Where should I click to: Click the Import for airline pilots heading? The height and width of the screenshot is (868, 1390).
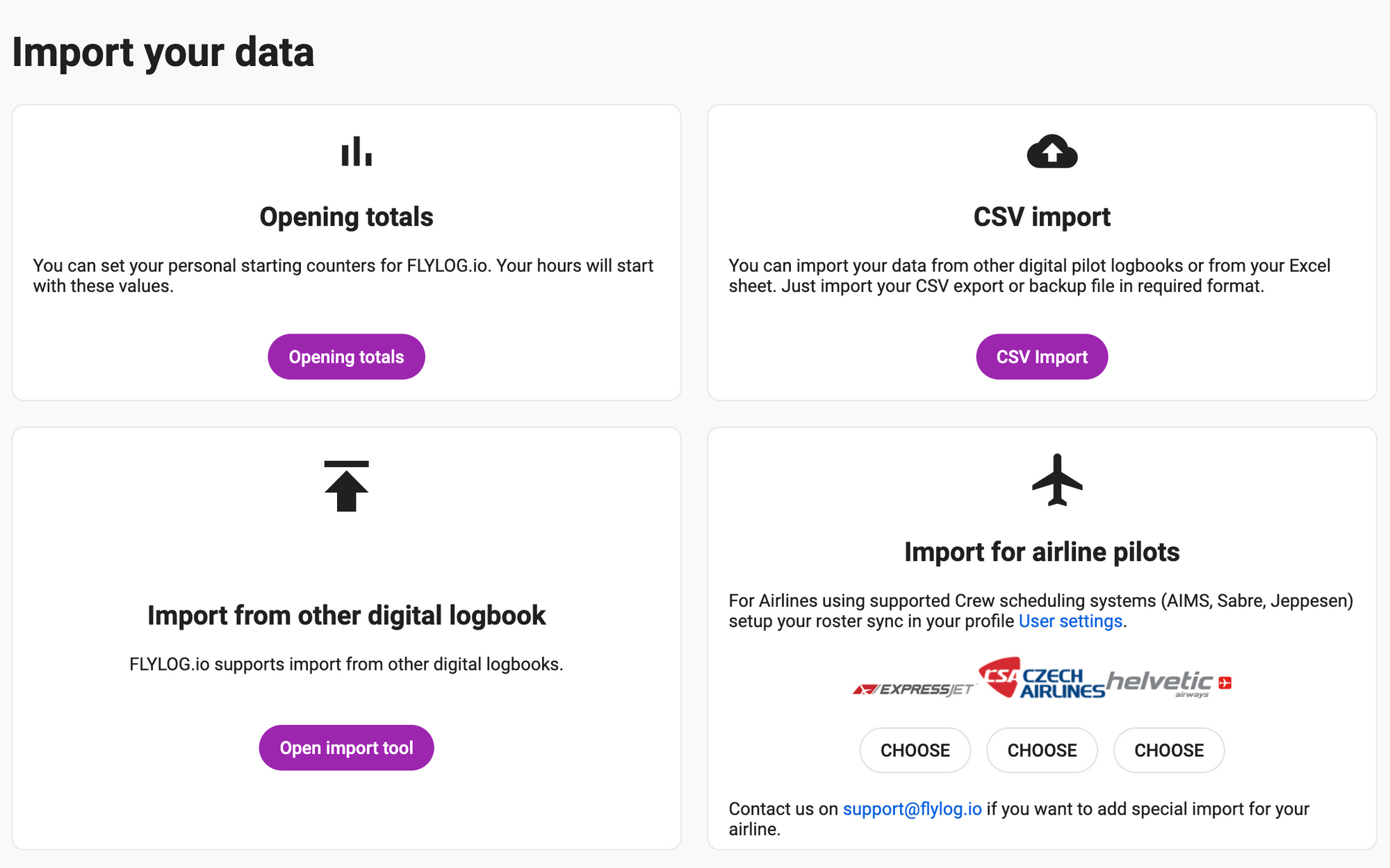(1042, 552)
